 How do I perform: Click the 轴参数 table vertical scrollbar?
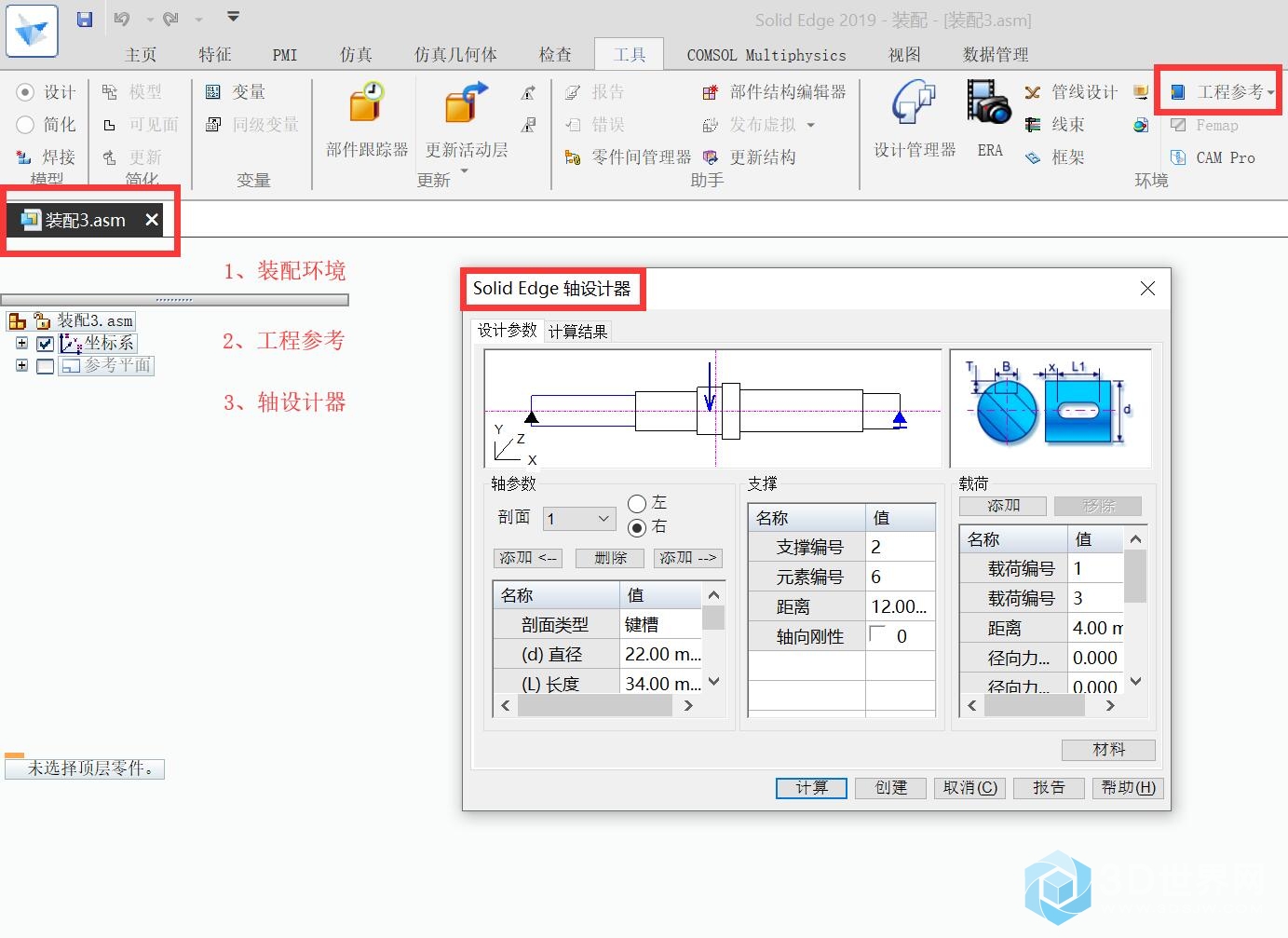(x=713, y=639)
